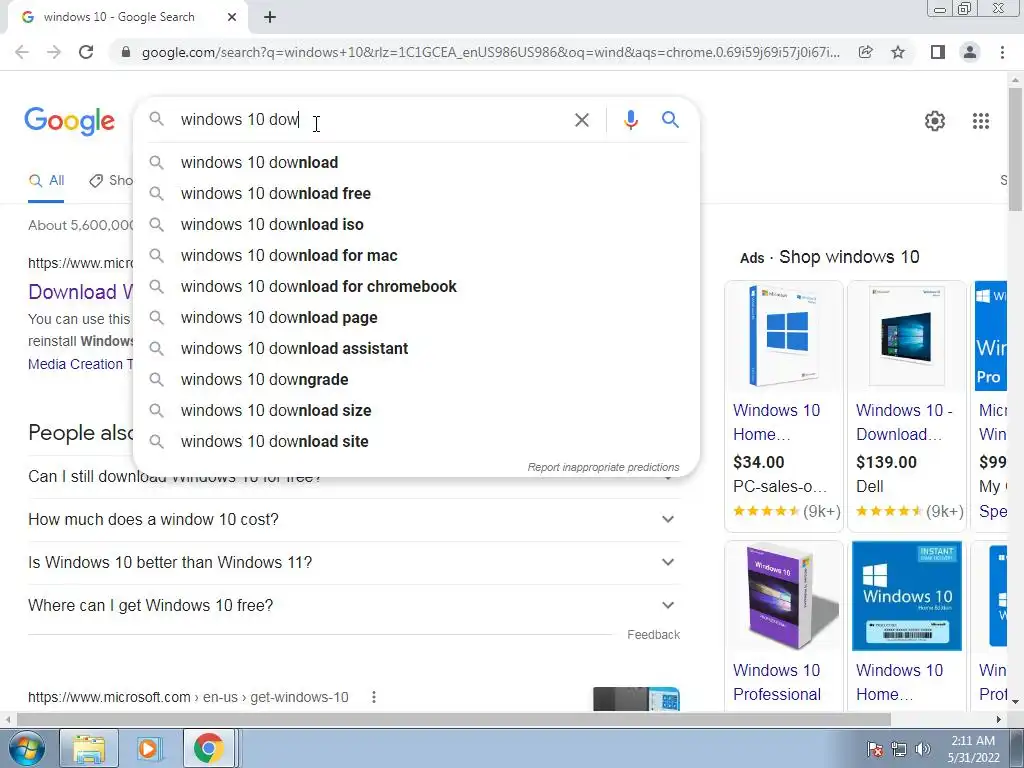This screenshot has height=768, width=1024.
Task: Open the 'Media Creation T...' sitelink
Action: click(80, 364)
